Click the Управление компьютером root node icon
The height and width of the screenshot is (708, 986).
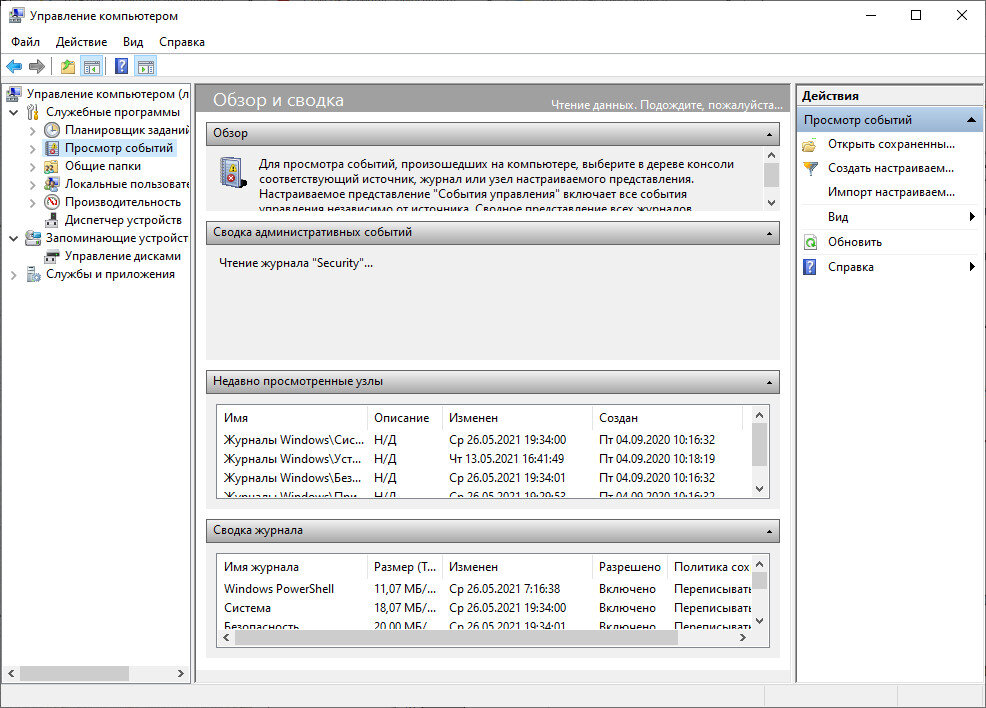[14, 94]
